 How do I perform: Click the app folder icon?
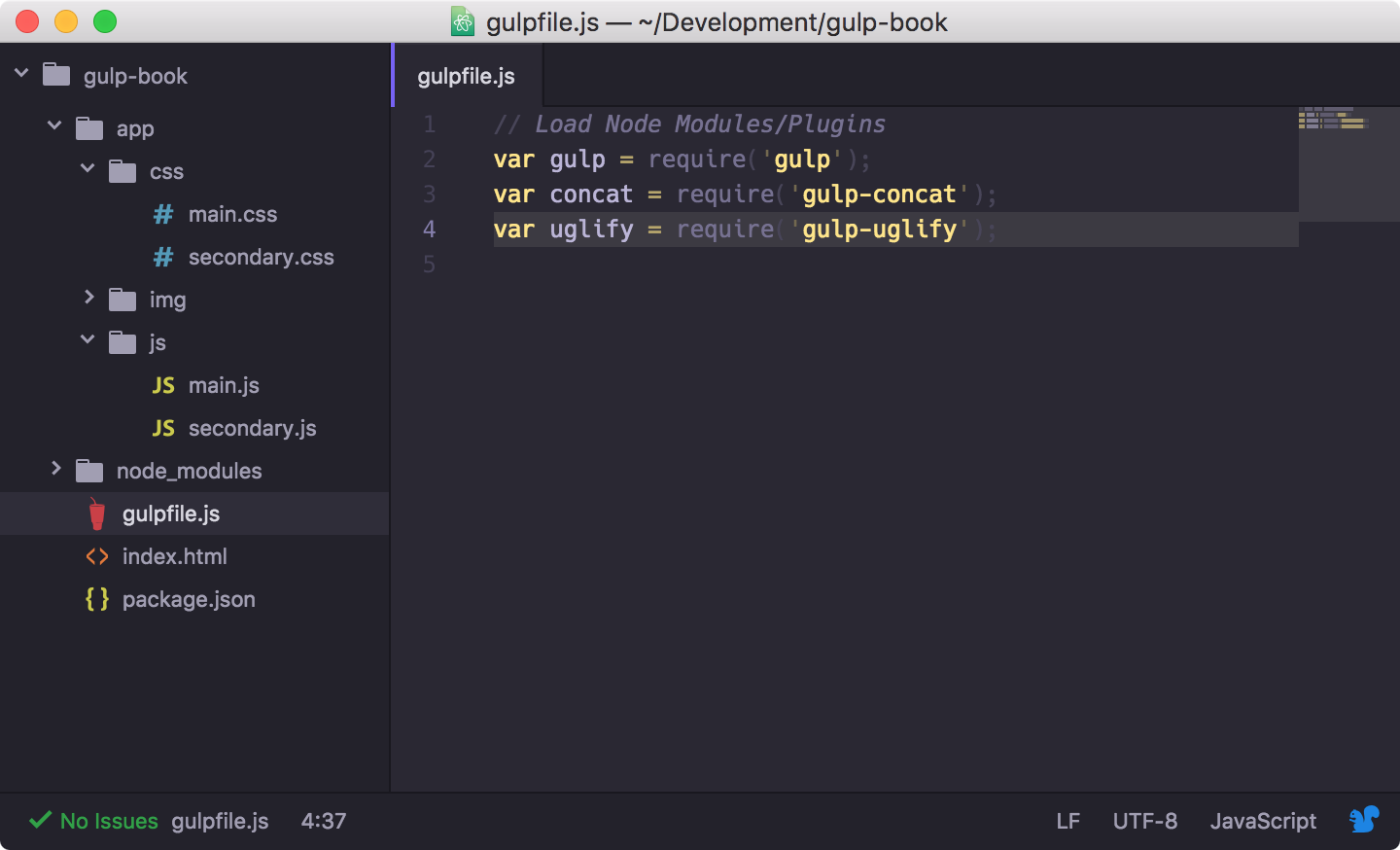[x=89, y=128]
